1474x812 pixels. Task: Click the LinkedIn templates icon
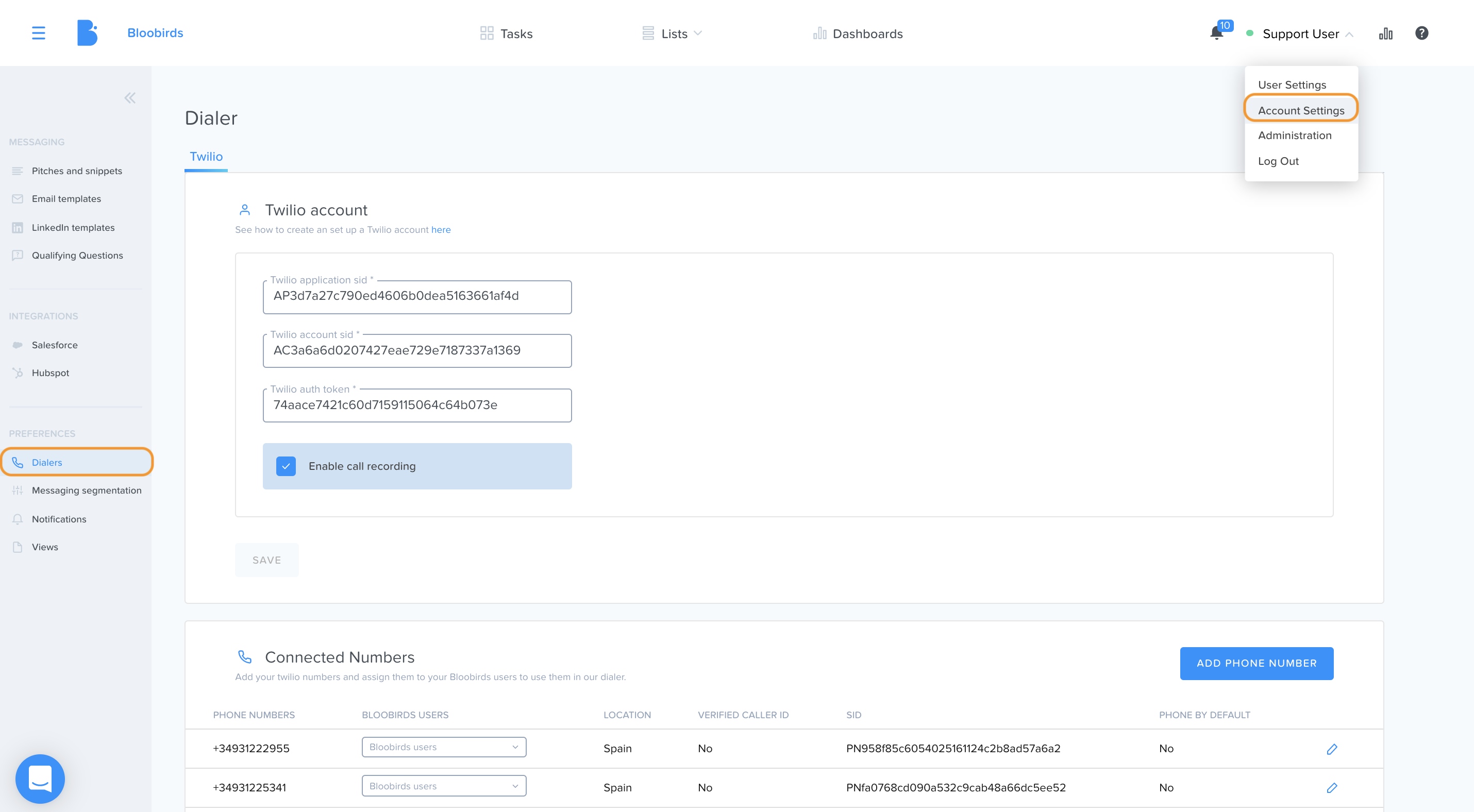[x=18, y=228]
